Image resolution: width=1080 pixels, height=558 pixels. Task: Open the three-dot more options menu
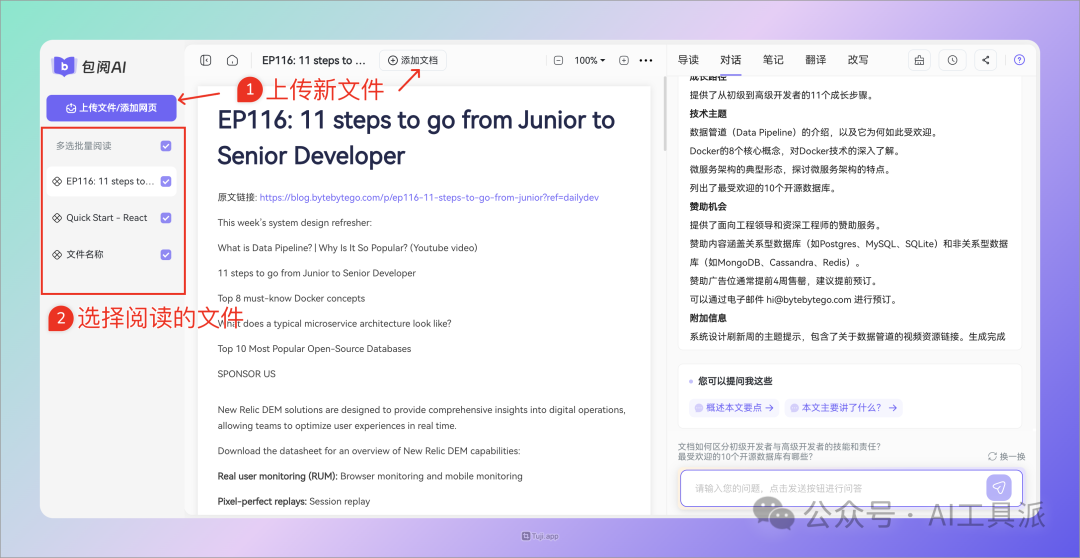(646, 60)
